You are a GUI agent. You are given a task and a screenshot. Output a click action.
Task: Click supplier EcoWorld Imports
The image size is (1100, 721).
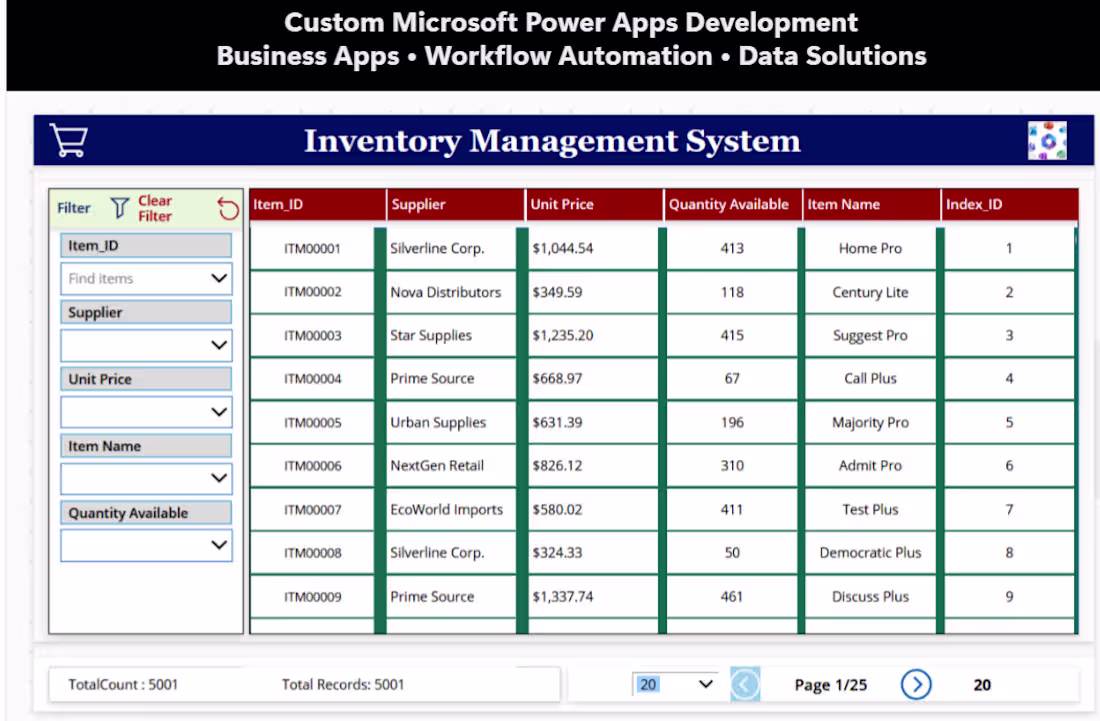(446, 509)
